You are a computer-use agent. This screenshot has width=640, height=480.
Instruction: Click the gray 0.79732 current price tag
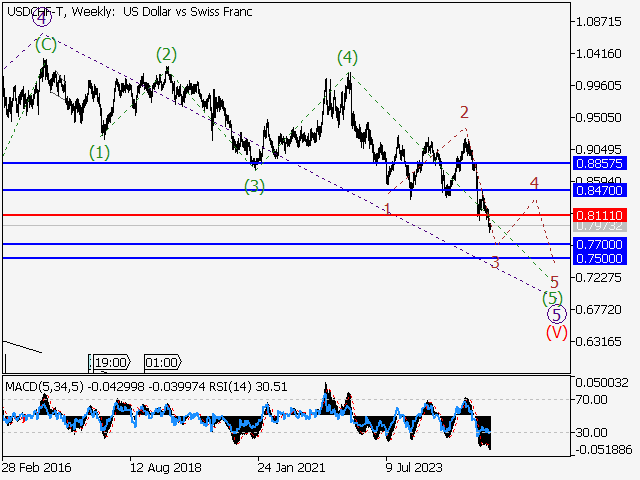[600, 227]
